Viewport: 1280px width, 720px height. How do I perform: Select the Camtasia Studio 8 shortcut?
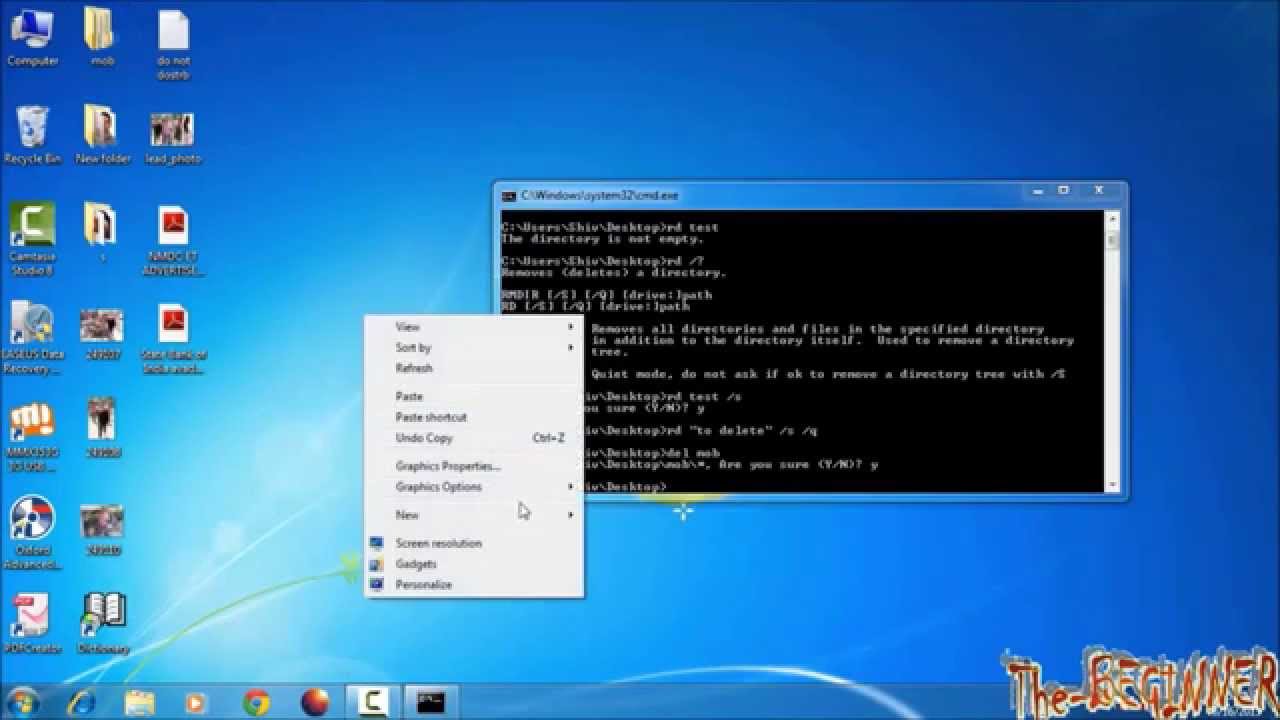coord(32,239)
